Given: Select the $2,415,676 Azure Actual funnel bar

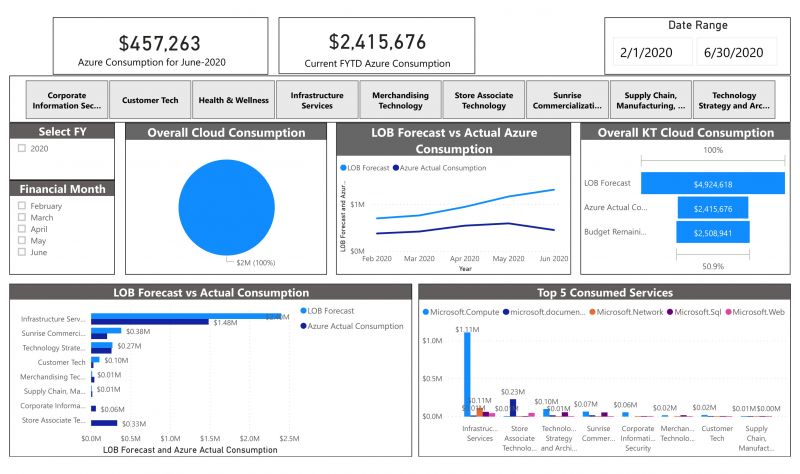Looking at the screenshot, I should pos(713,208).
